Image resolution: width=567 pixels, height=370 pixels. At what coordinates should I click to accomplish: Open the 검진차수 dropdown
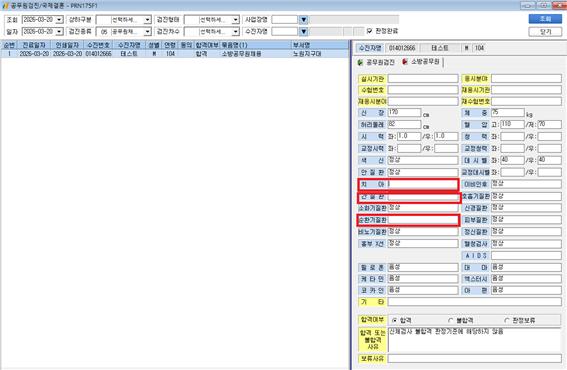(x=235, y=32)
